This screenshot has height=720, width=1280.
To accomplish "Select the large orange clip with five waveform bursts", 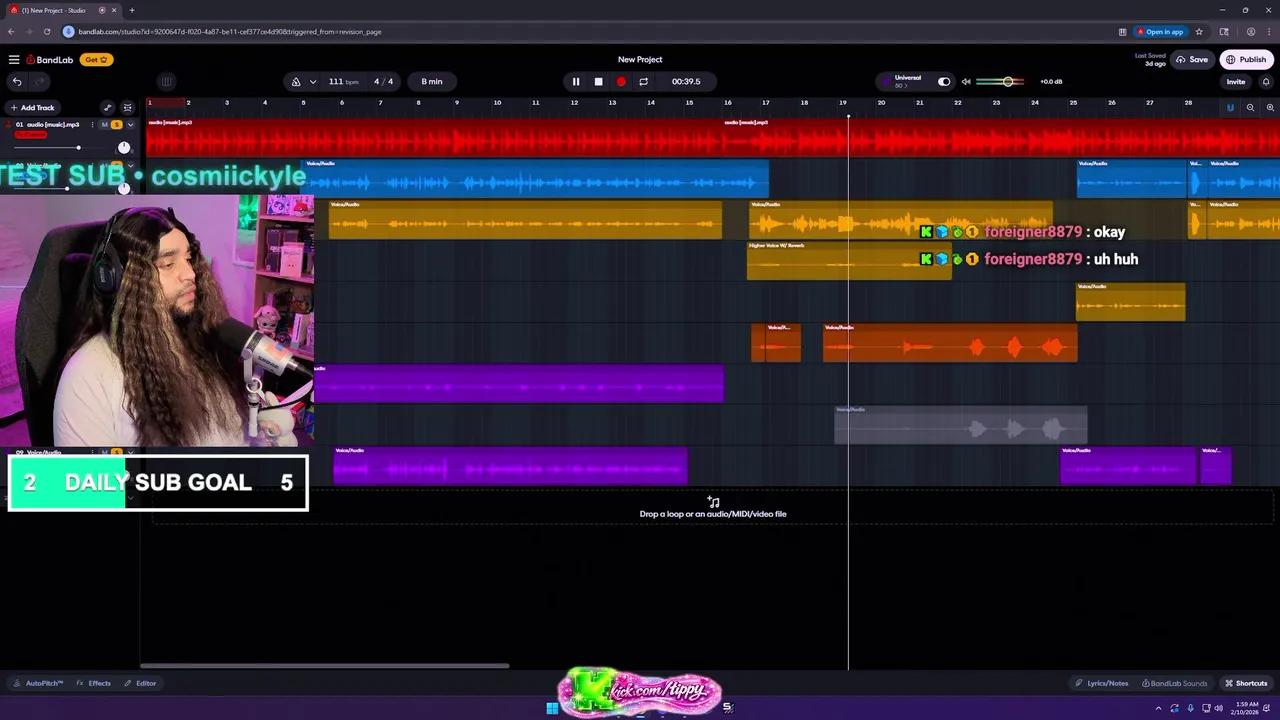I will tap(950, 343).
